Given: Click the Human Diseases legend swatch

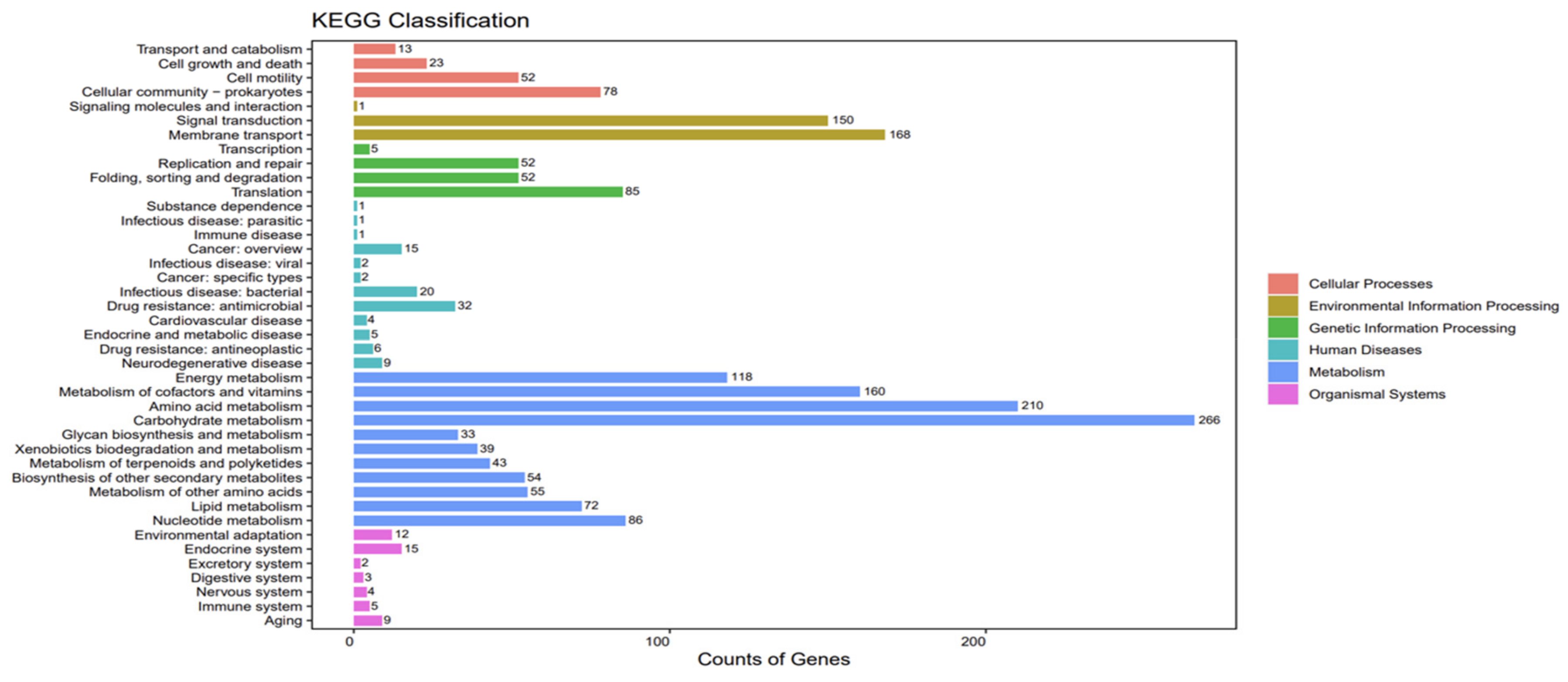Looking at the screenshot, I should (1282, 350).
